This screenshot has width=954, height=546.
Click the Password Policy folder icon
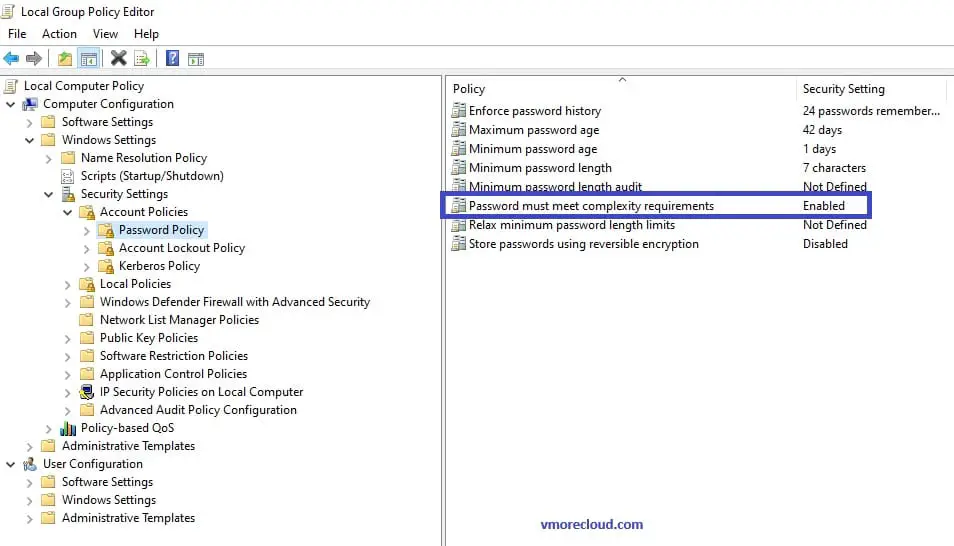106,230
